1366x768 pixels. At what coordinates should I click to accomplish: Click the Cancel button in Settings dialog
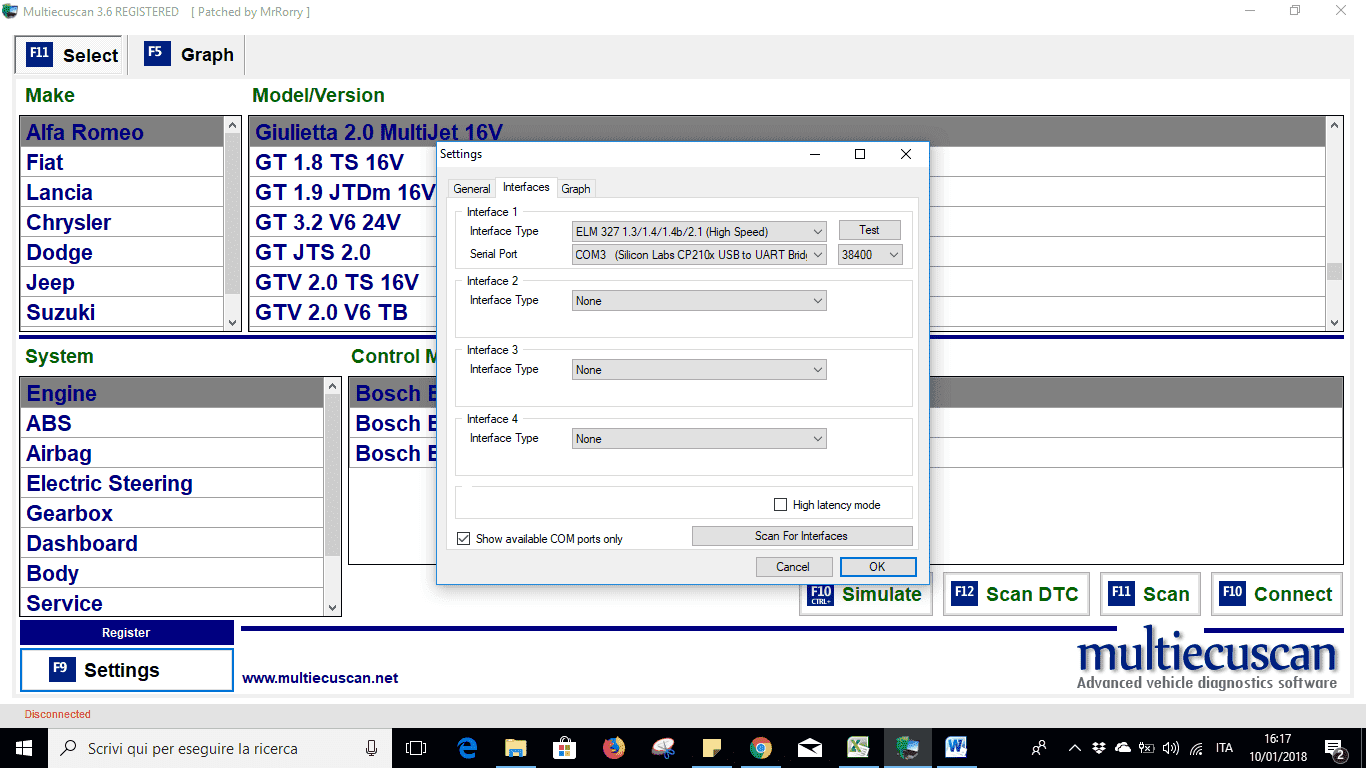click(793, 567)
